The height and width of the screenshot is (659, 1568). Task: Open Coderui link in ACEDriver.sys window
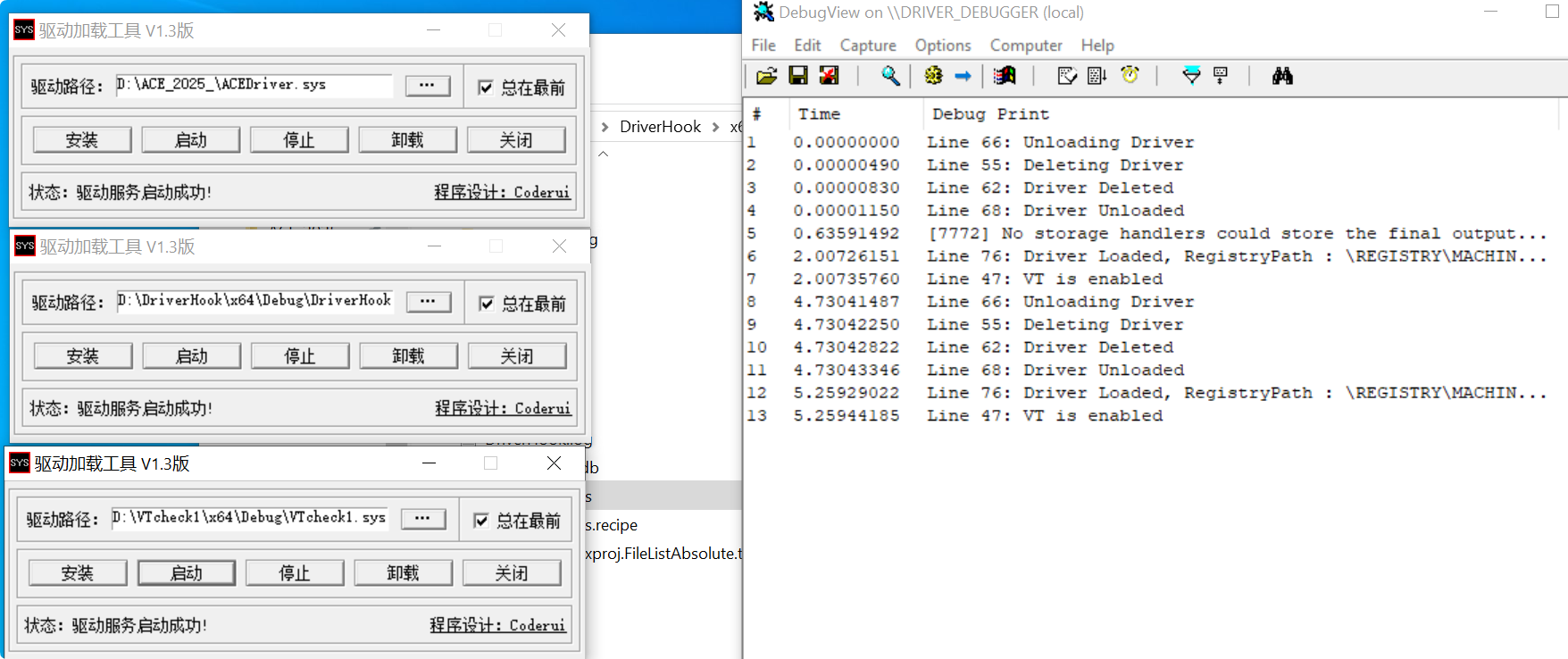click(502, 192)
